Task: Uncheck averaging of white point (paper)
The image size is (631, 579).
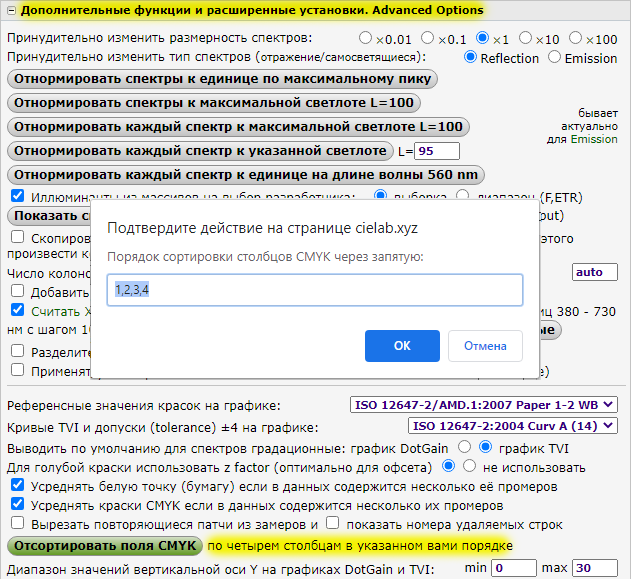Action: point(16,484)
